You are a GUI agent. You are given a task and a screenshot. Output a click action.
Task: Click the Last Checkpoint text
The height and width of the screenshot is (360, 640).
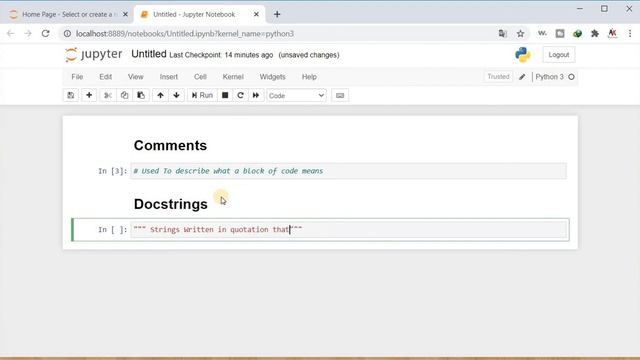tap(221, 55)
